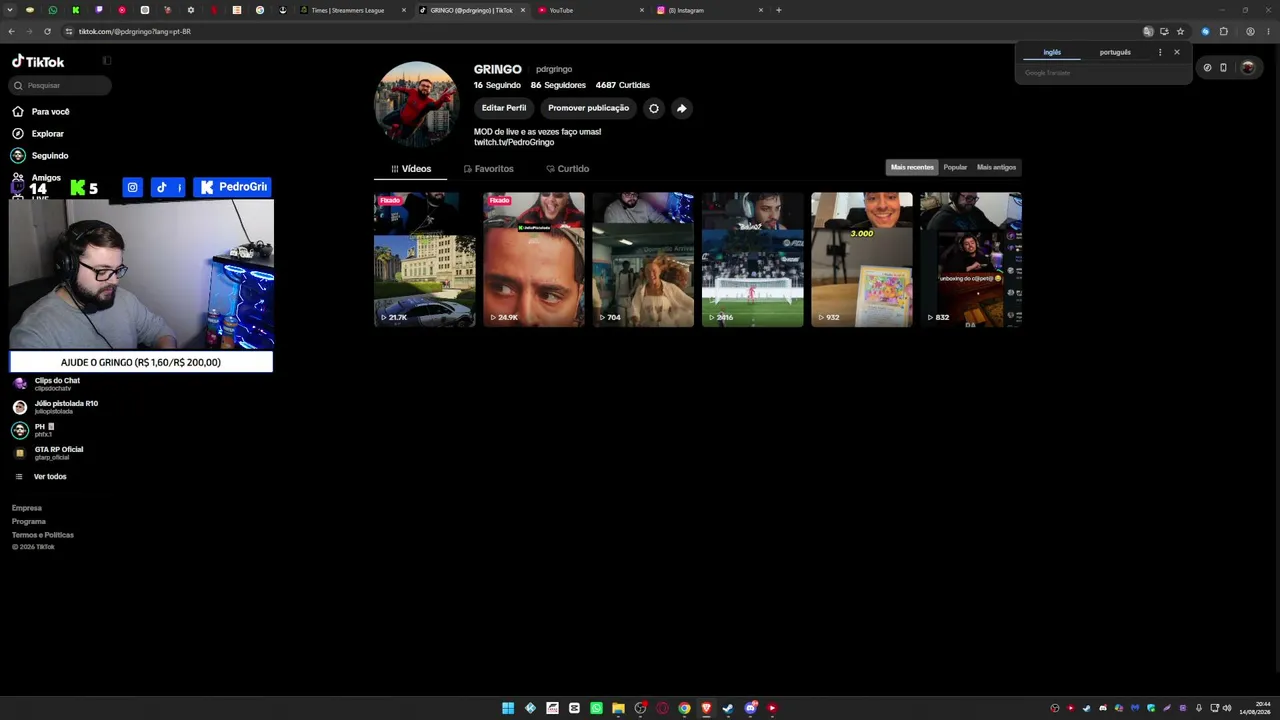This screenshot has height=720, width=1280.
Task: Open the video with 932 views
Action: coord(862,260)
